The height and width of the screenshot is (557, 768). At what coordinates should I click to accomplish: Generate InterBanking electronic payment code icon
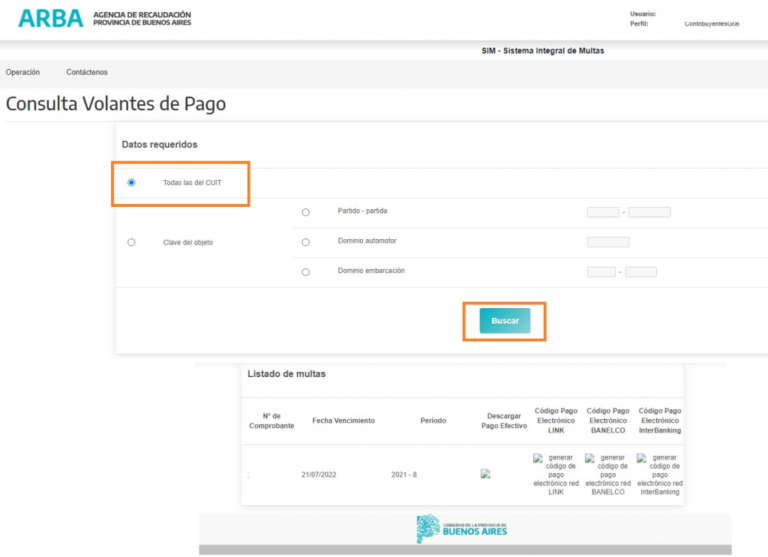coord(642,459)
